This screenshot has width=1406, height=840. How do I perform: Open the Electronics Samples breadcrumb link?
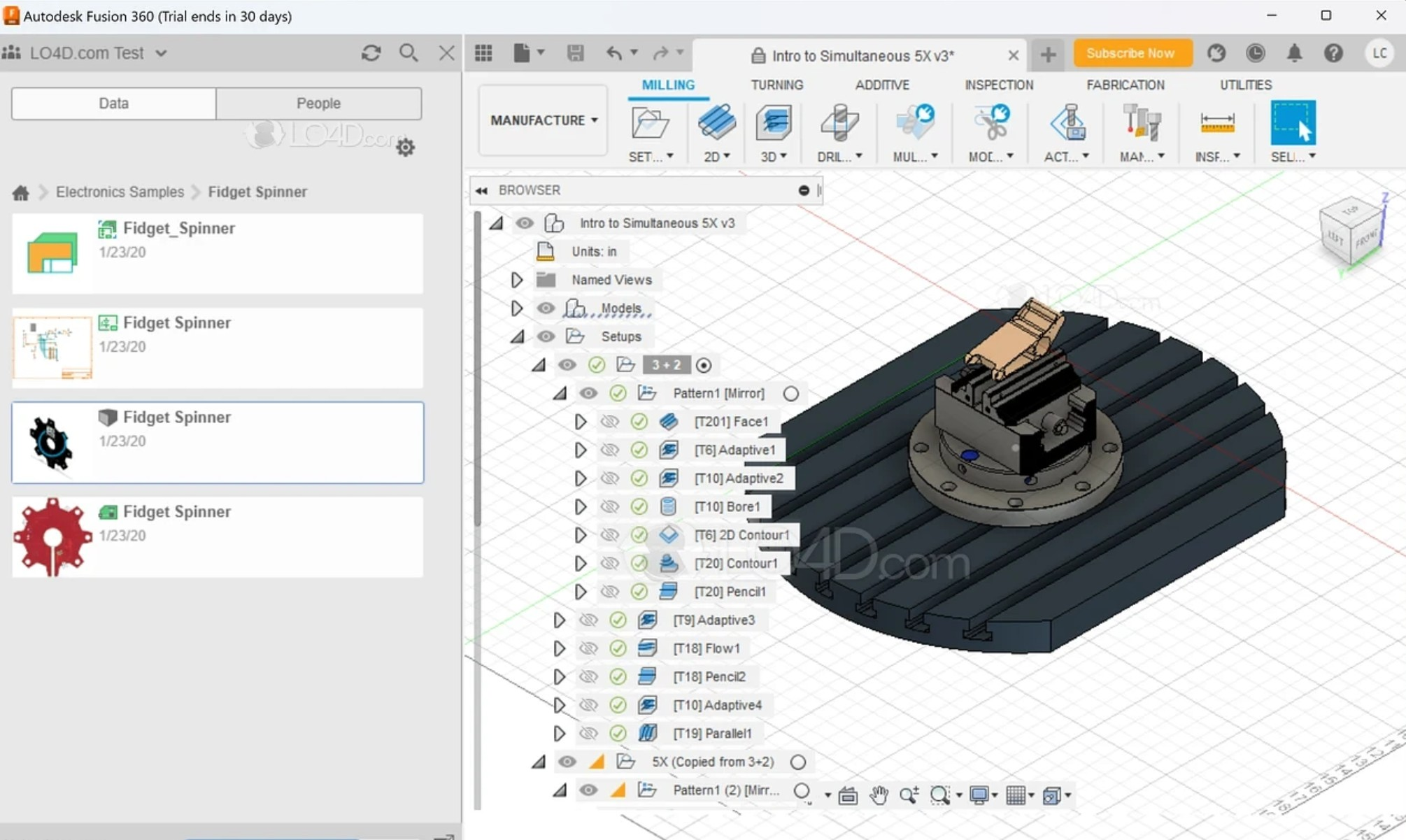point(120,192)
